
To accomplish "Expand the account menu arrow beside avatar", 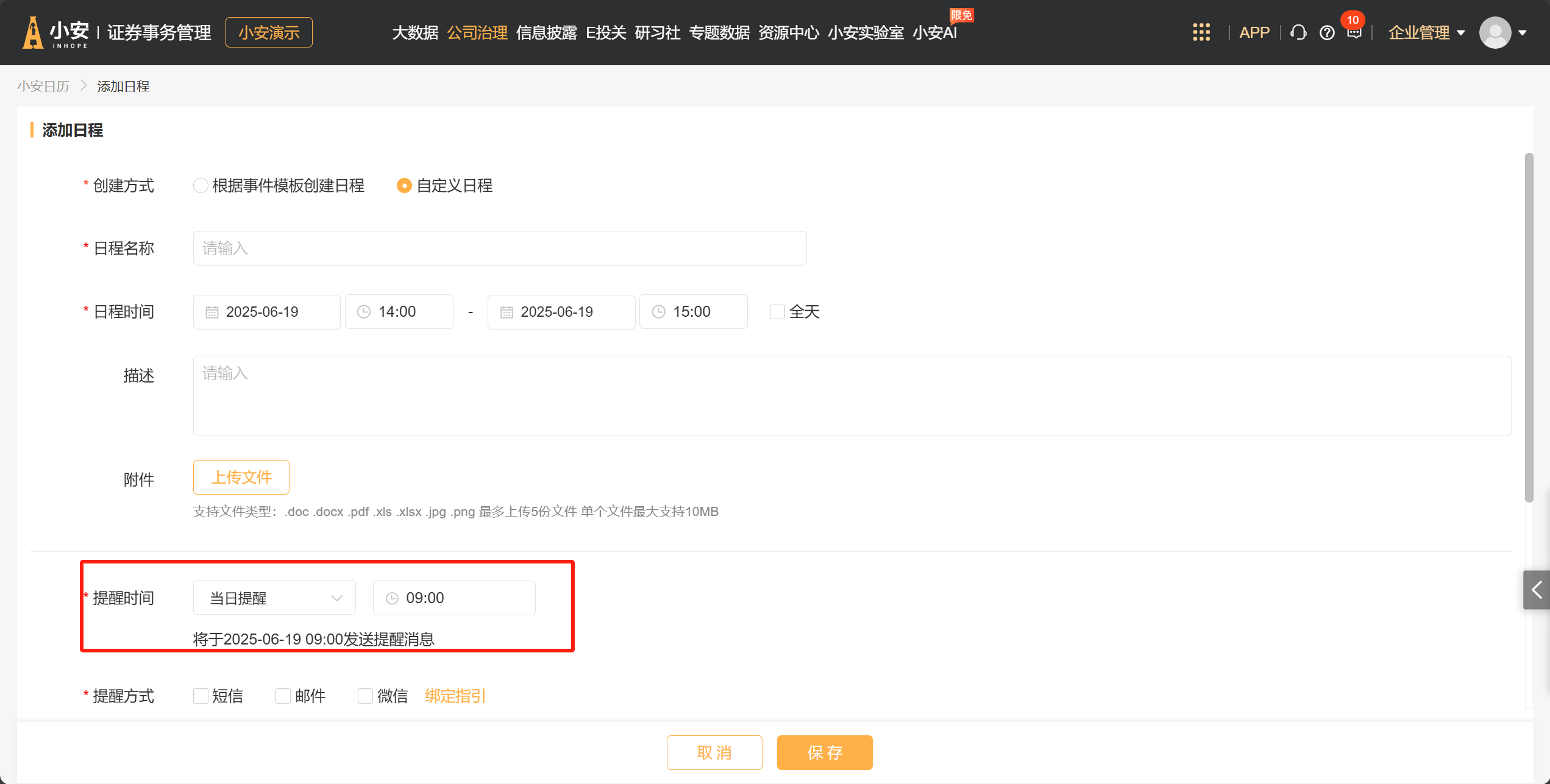I will click(x=1523, y=33).
